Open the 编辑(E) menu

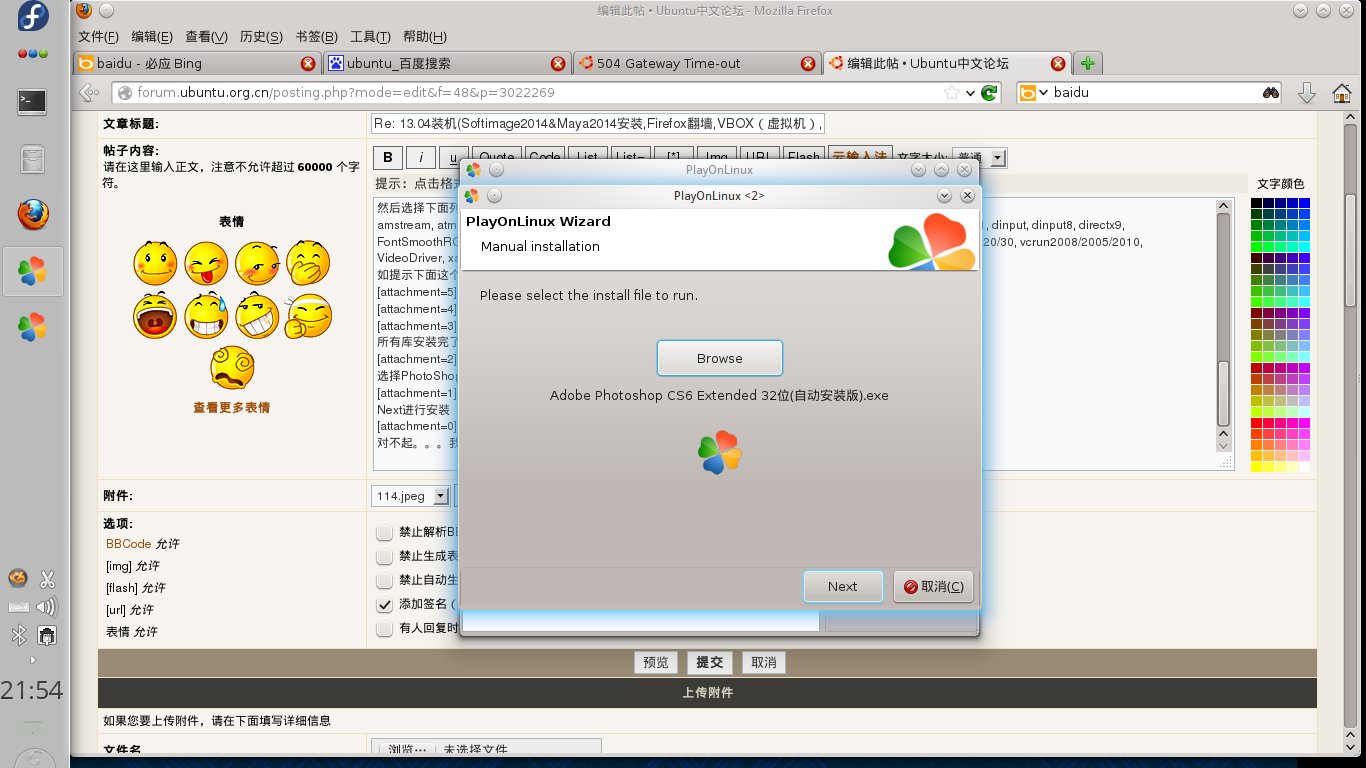[x=152, y=37]
